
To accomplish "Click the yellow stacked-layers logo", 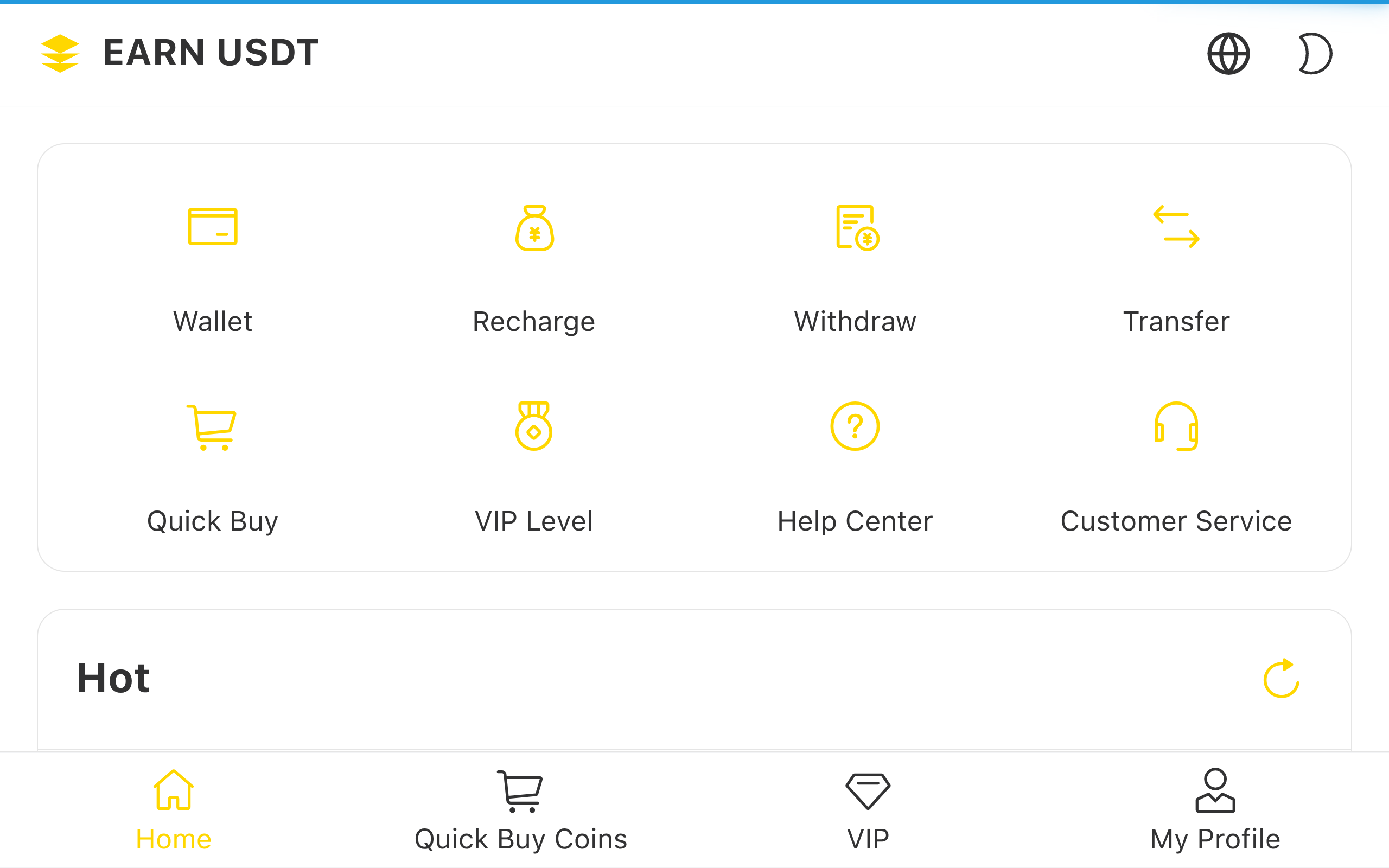I will click(60, 53).
